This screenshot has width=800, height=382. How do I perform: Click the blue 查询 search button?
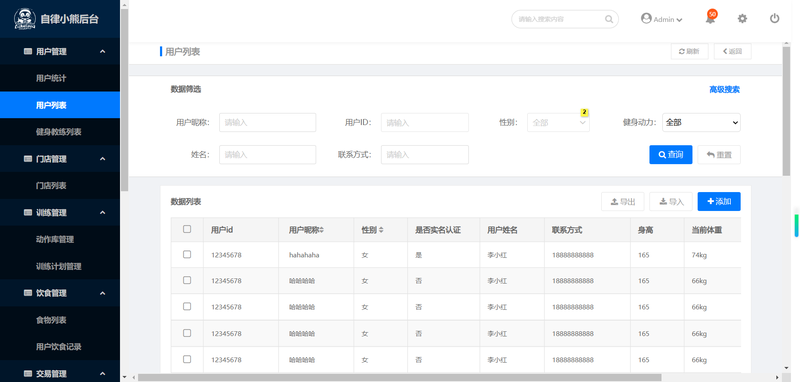coord(670,155)
